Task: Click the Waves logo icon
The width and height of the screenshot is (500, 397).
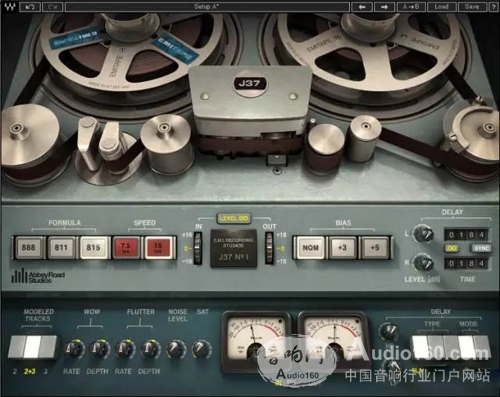Action: [10, 6]
